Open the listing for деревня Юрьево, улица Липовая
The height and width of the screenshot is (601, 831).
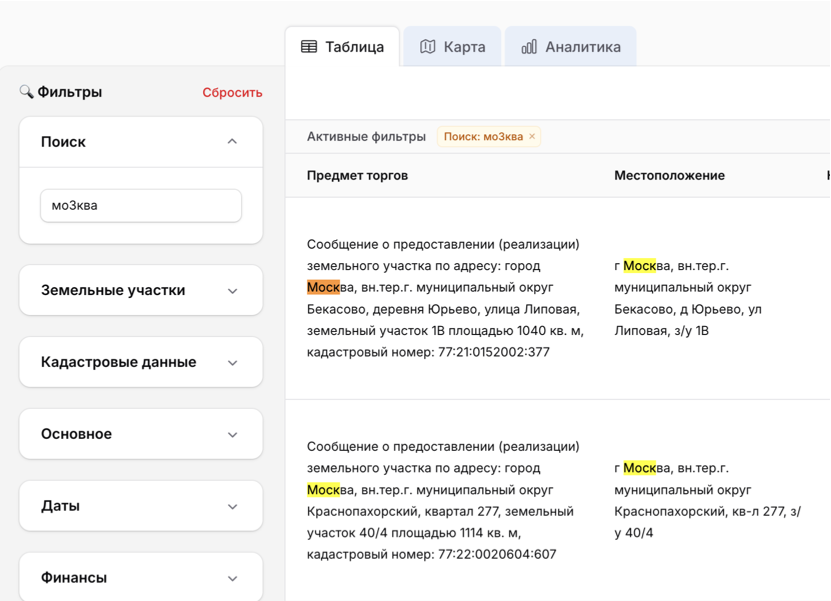click(x=444, y=298)
